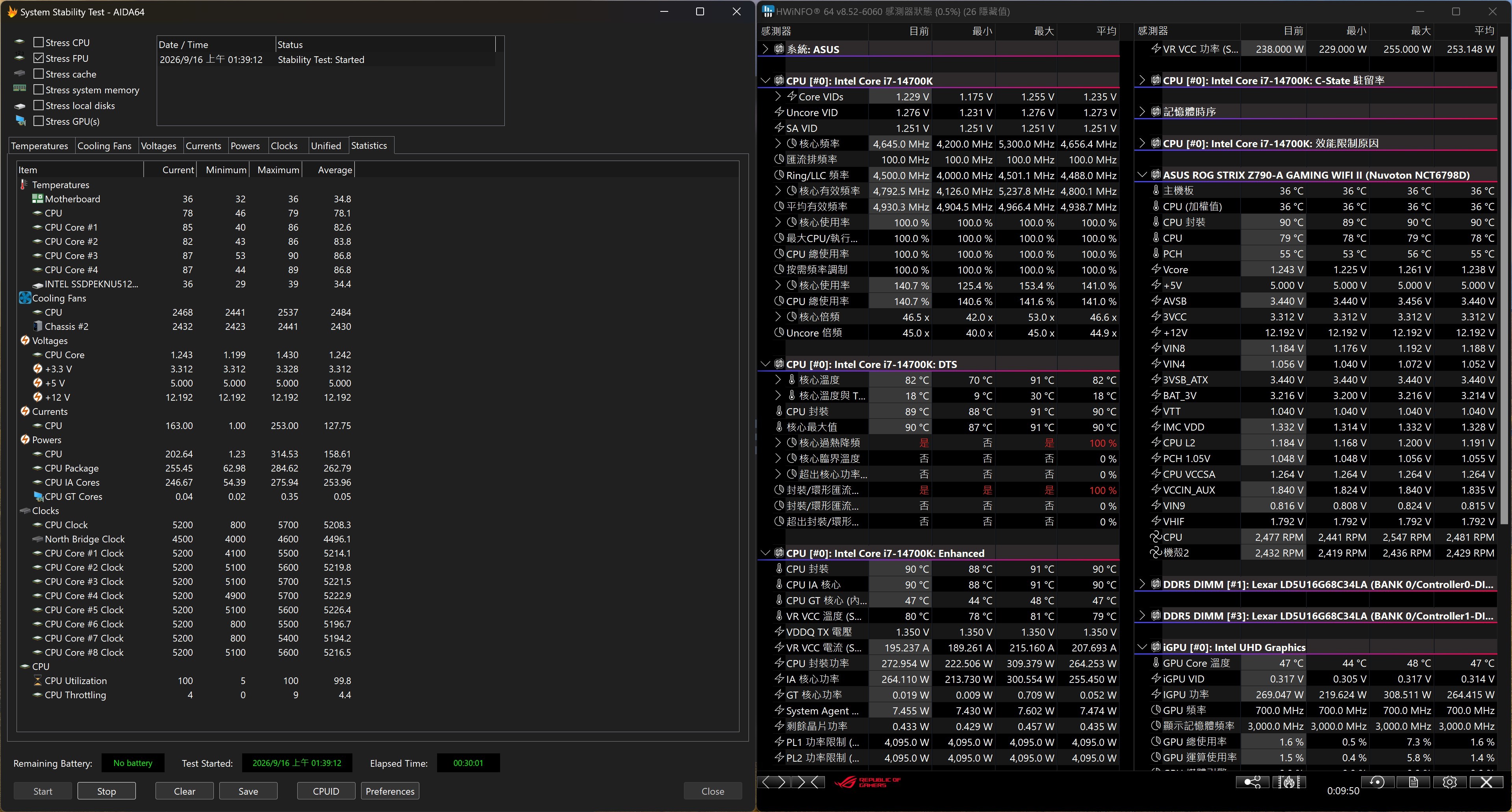
Task: Enable Stress GPU(s) checkbox
Action: (39, 121)
